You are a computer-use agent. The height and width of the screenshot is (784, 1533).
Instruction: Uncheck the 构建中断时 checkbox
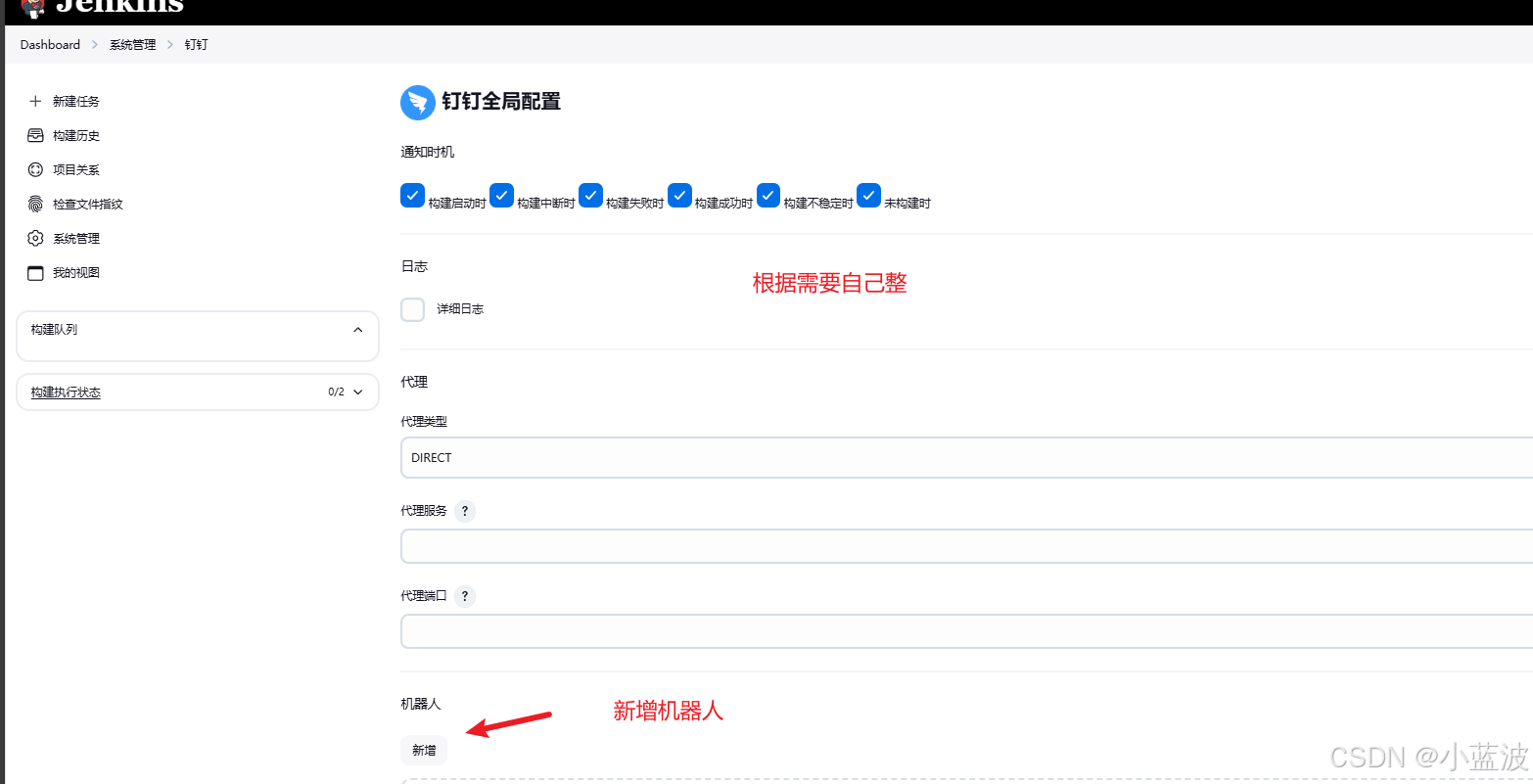point(501,196)
